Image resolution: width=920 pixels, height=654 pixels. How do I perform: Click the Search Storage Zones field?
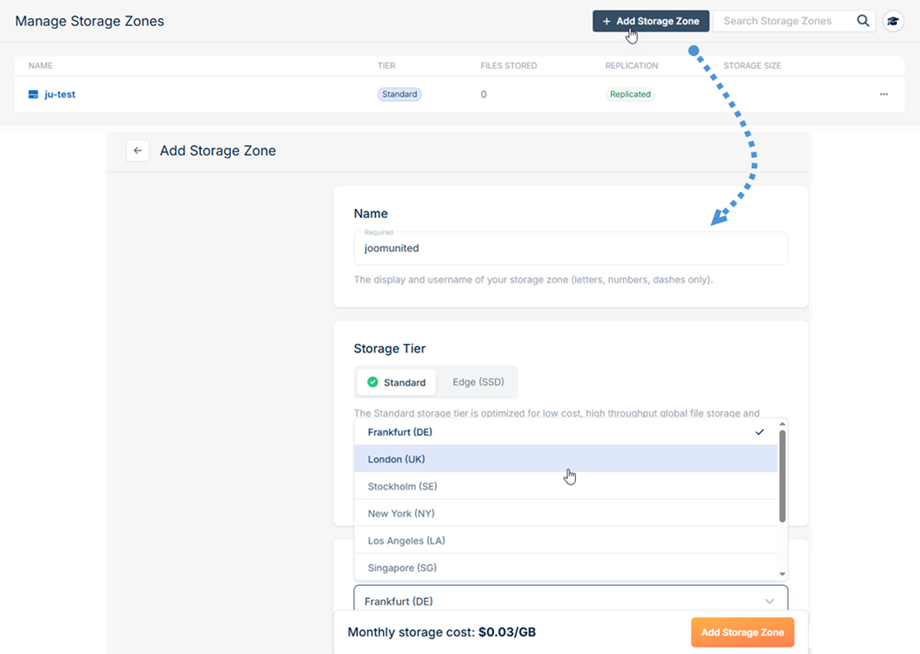point(782,21)
